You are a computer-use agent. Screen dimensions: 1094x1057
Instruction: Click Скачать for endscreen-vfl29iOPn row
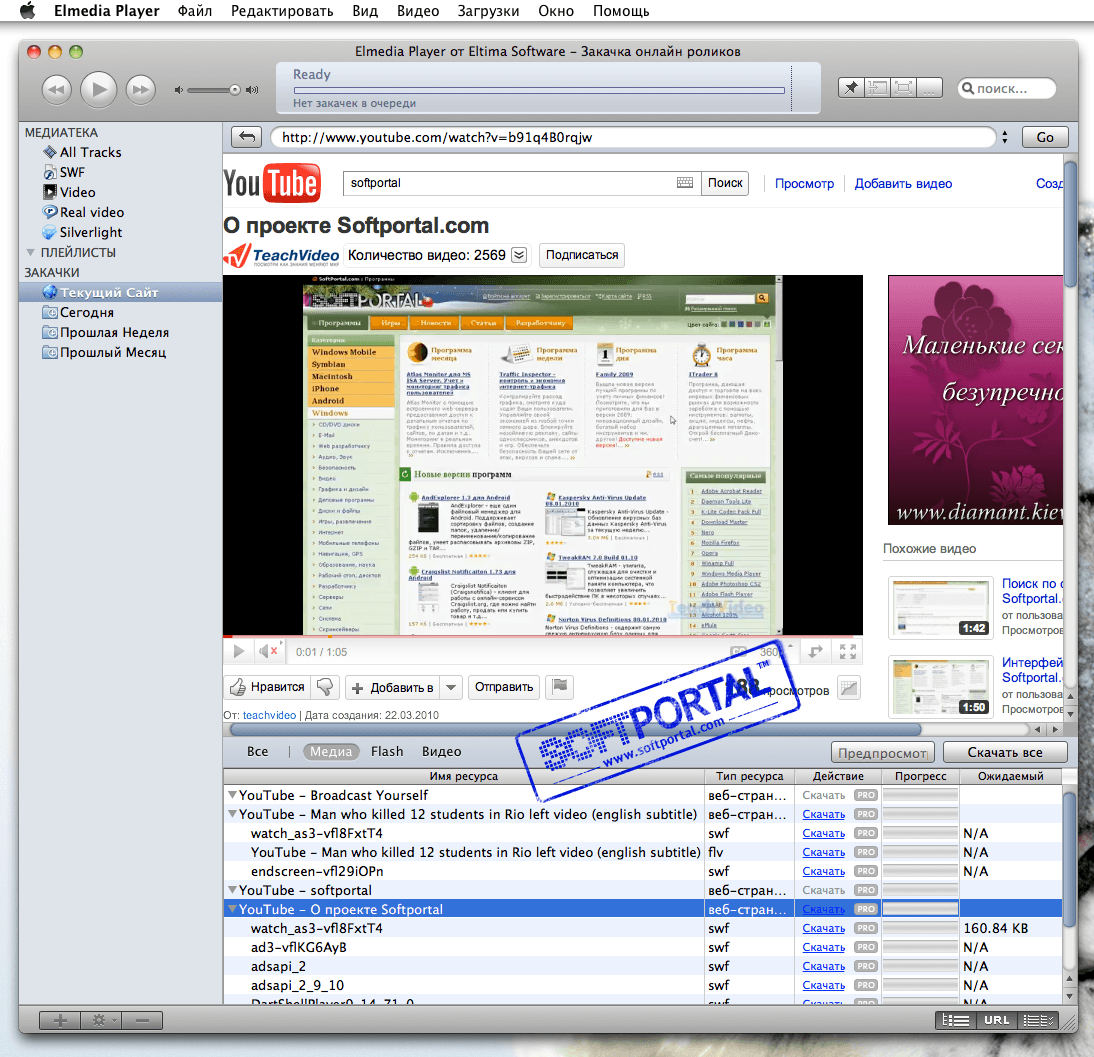click(823, 871)
